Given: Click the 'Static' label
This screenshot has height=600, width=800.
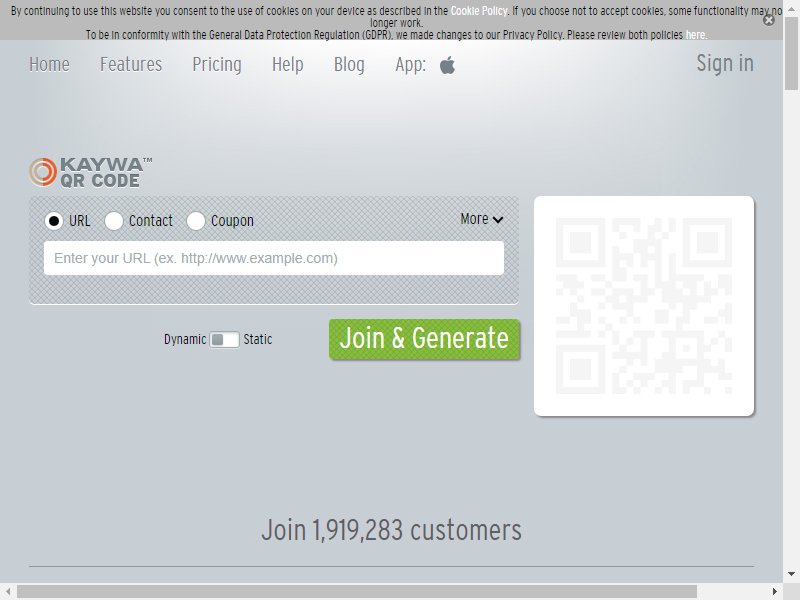Looking at the screenshot, I should [x=258, y=339].
